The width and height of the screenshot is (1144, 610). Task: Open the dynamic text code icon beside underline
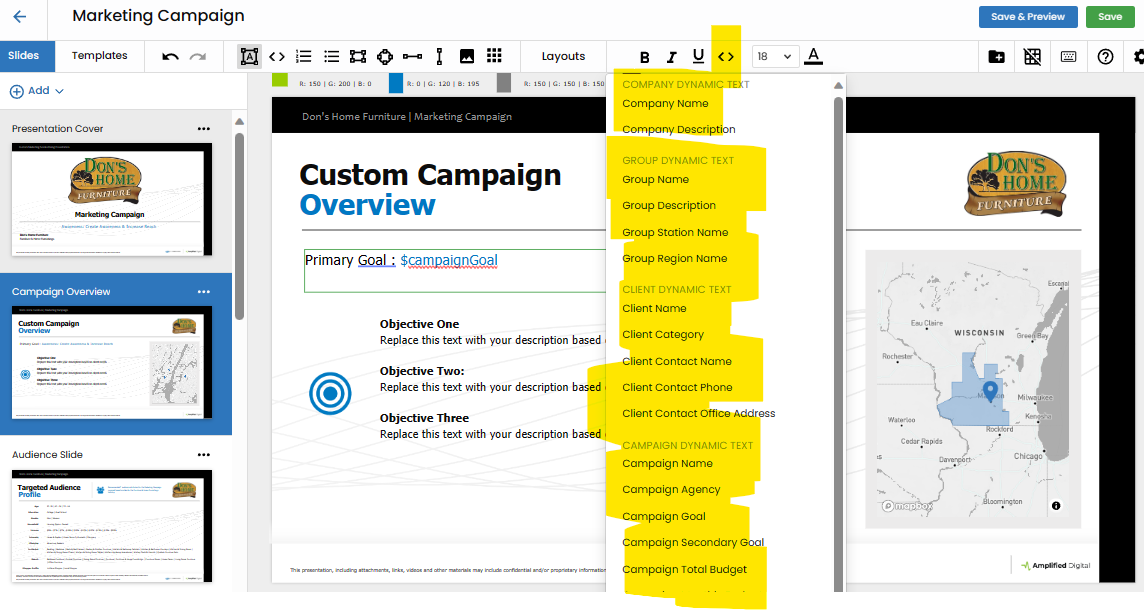pyautogui.click(x=726, y=57)
